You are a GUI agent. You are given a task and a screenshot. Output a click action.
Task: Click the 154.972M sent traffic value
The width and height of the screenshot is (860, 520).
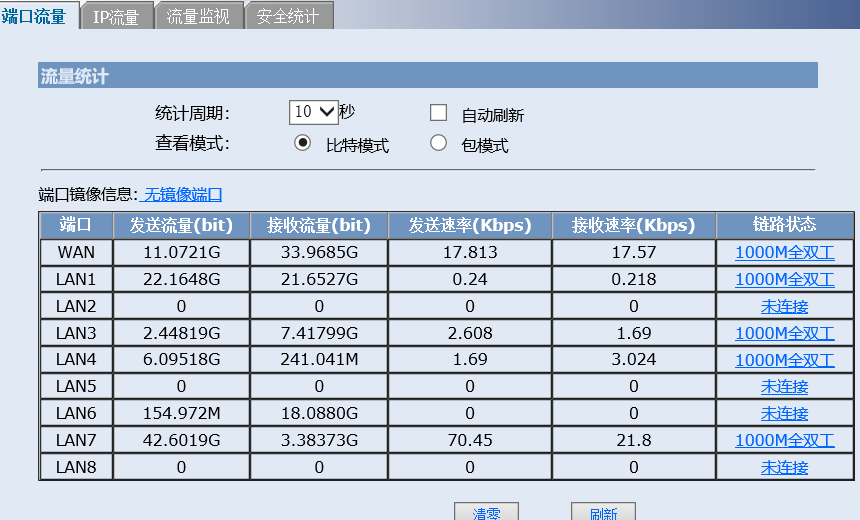click(x=182, y=414)
